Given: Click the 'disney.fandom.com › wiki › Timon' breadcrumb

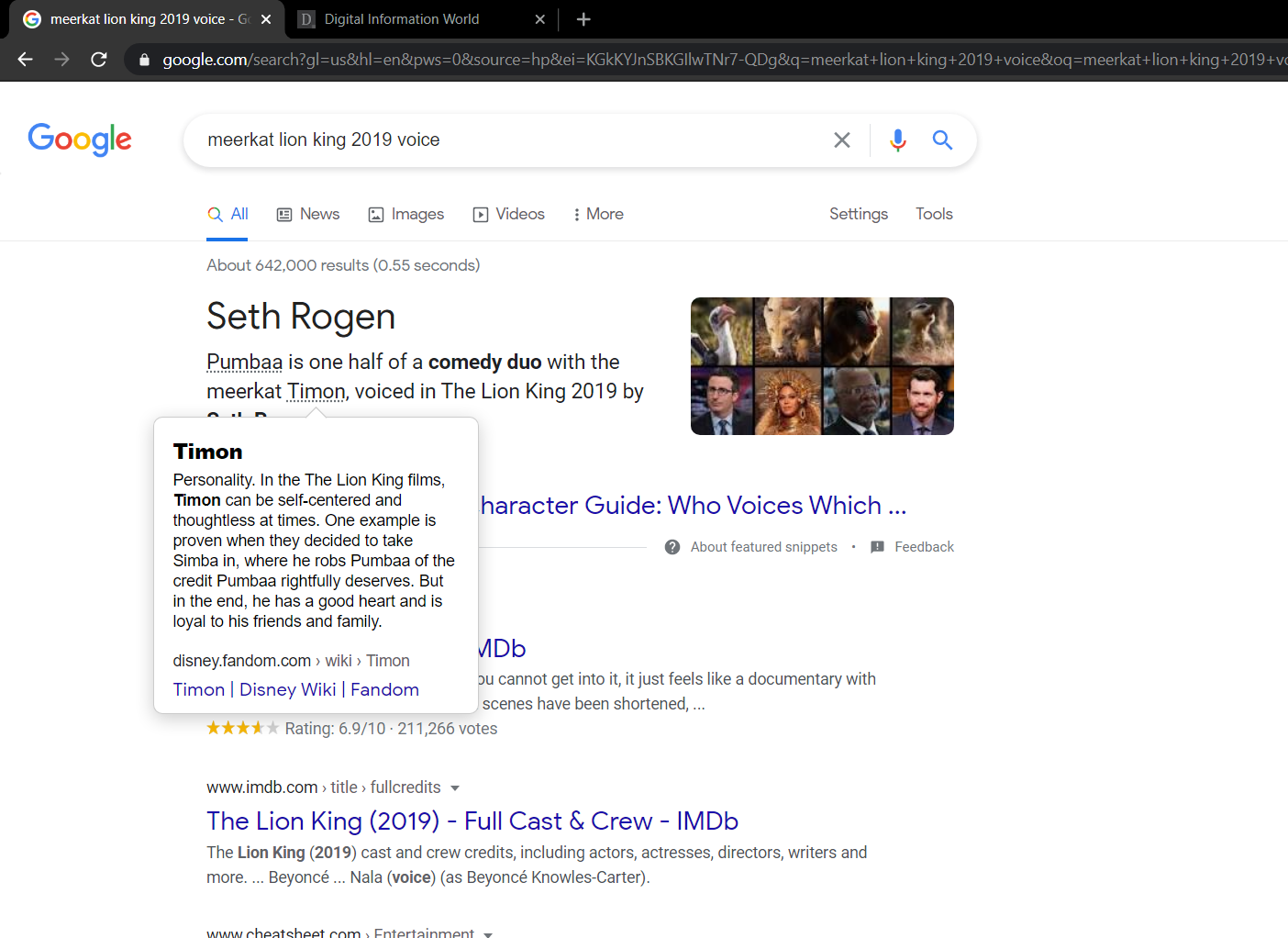Looking at the screenshot, I should [x=292, y=661].
